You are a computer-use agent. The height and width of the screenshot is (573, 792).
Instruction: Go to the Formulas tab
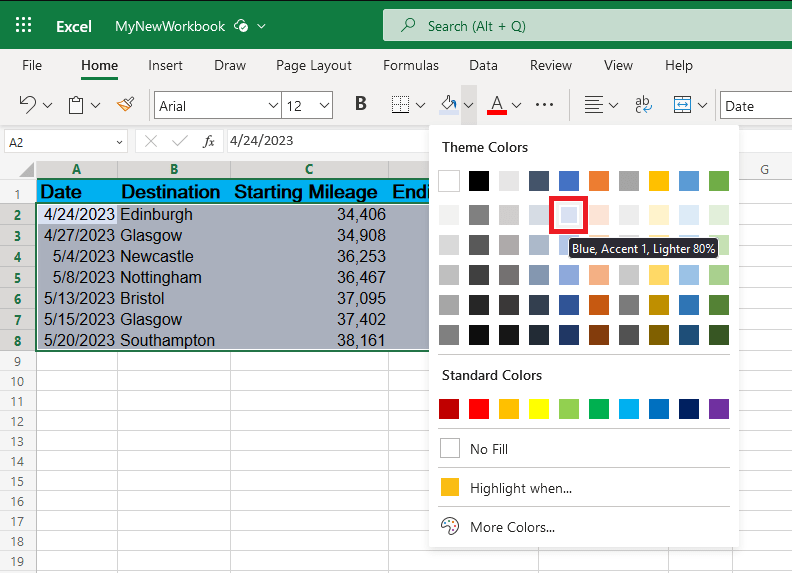point(411,65)
